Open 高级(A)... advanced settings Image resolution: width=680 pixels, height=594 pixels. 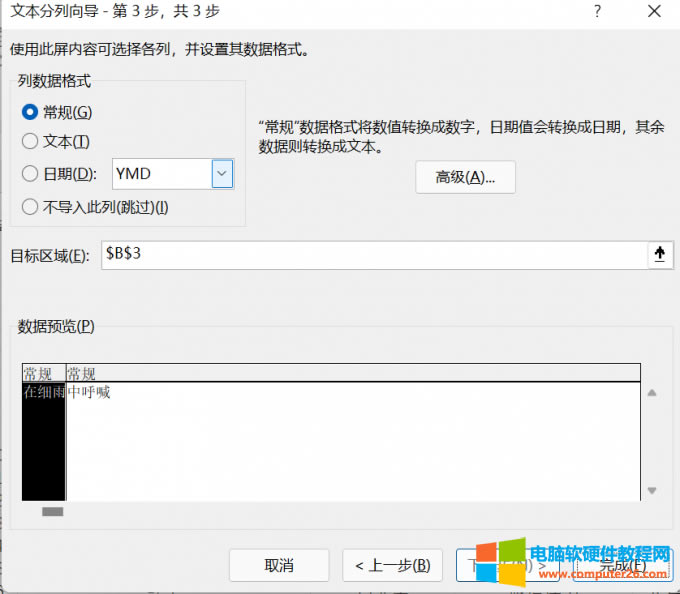click(465, 177)
